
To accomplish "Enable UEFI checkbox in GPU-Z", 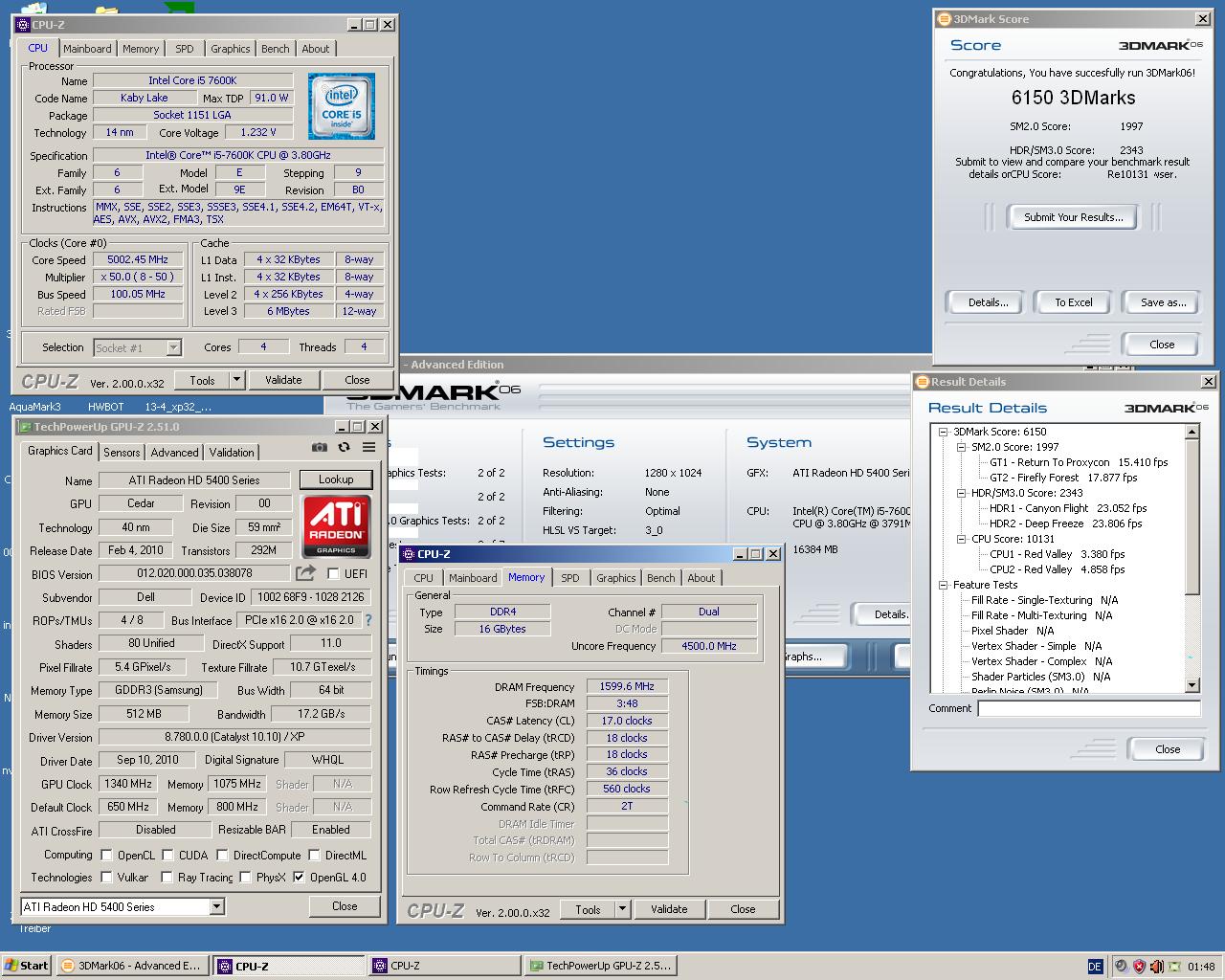I will tap(333, 574).
